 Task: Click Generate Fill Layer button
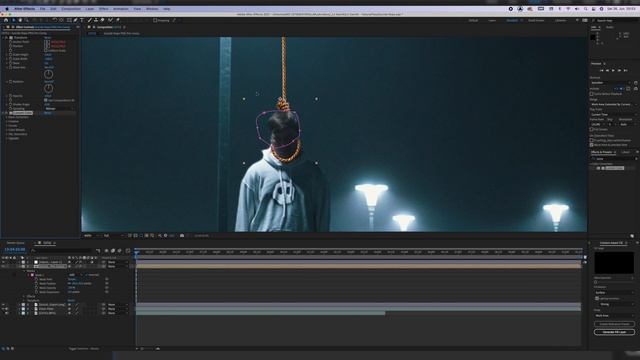(x=614, y=332)
